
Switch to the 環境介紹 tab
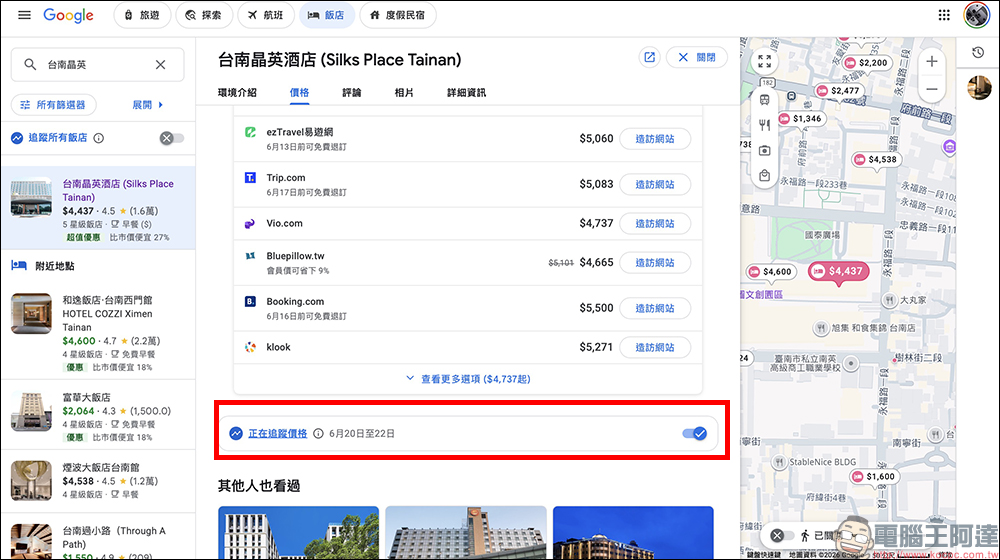[x=237, y=92]
